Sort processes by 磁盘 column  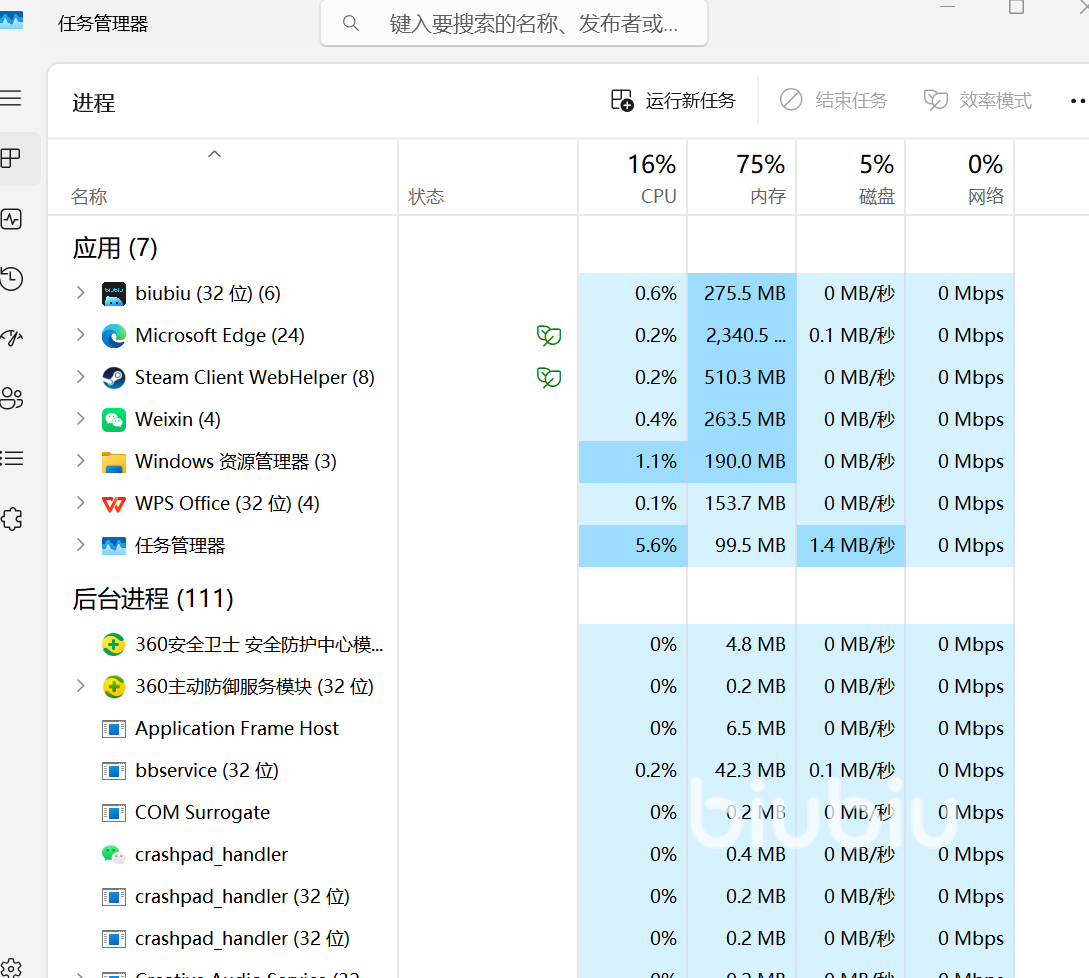(x=851, y=178)
